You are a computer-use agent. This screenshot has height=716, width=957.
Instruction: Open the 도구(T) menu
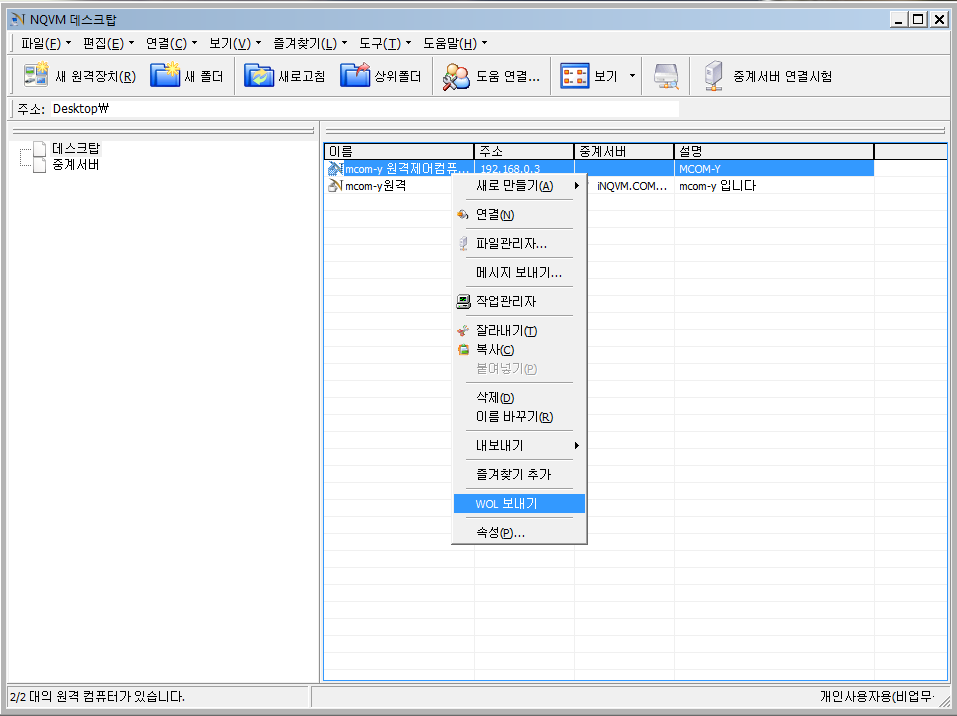point(385,43)
